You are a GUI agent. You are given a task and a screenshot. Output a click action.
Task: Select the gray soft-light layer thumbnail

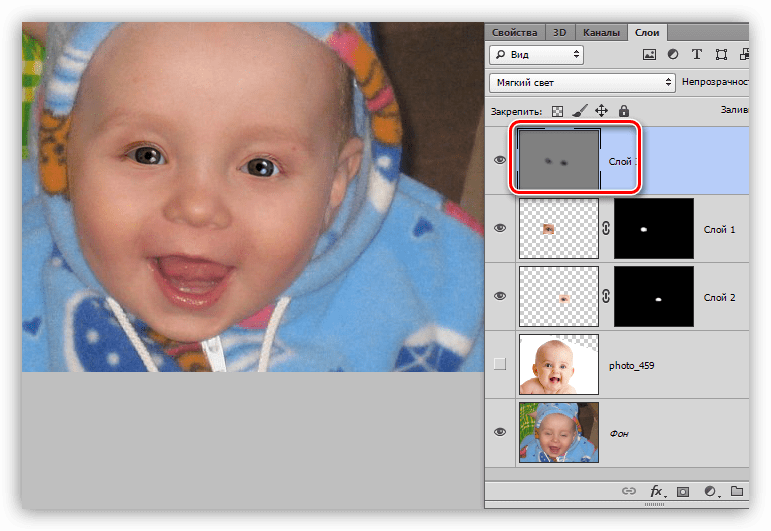point(559,159)
